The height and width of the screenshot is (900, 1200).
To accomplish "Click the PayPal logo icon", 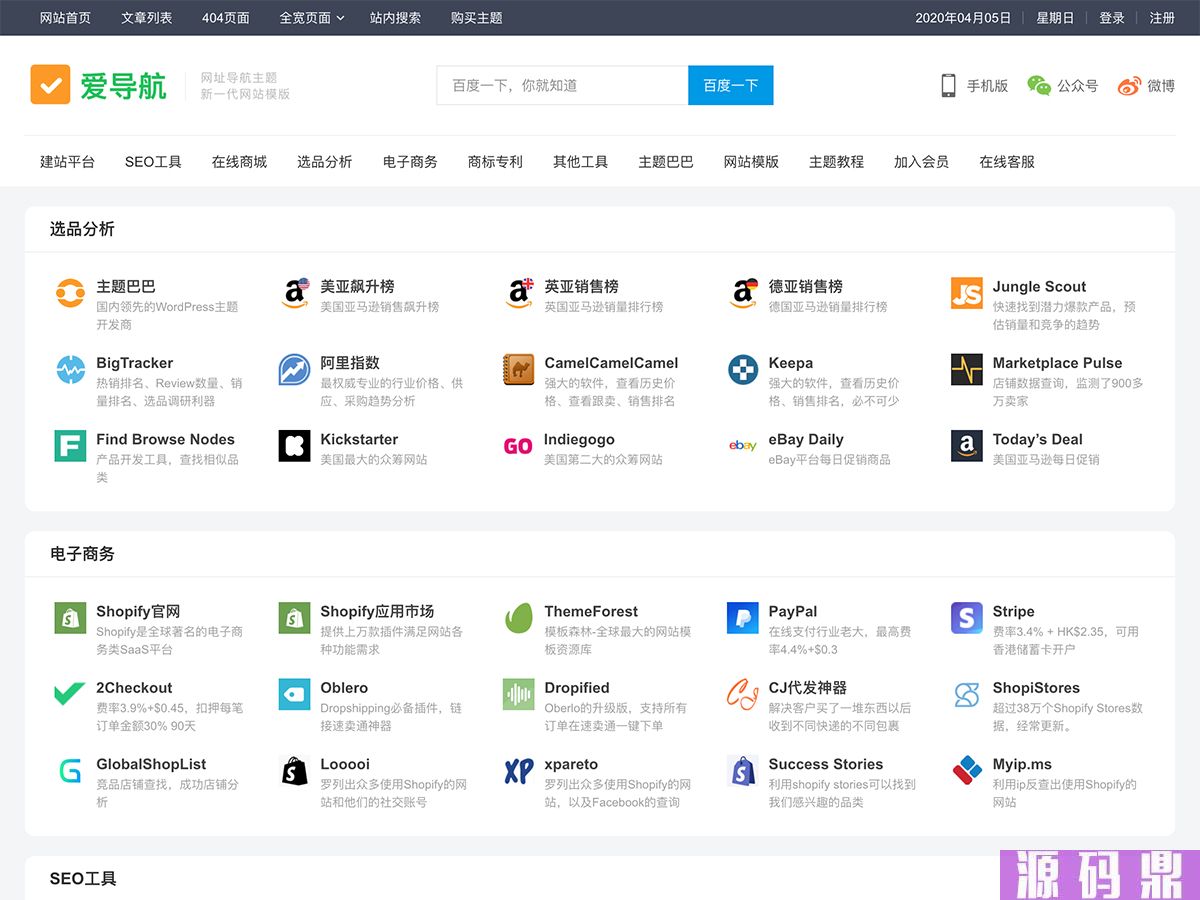I will point(742,618).
